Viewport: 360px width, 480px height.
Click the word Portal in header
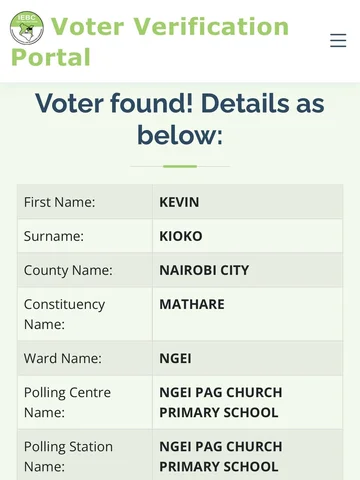pyautogui.click(x=51, y=57)
